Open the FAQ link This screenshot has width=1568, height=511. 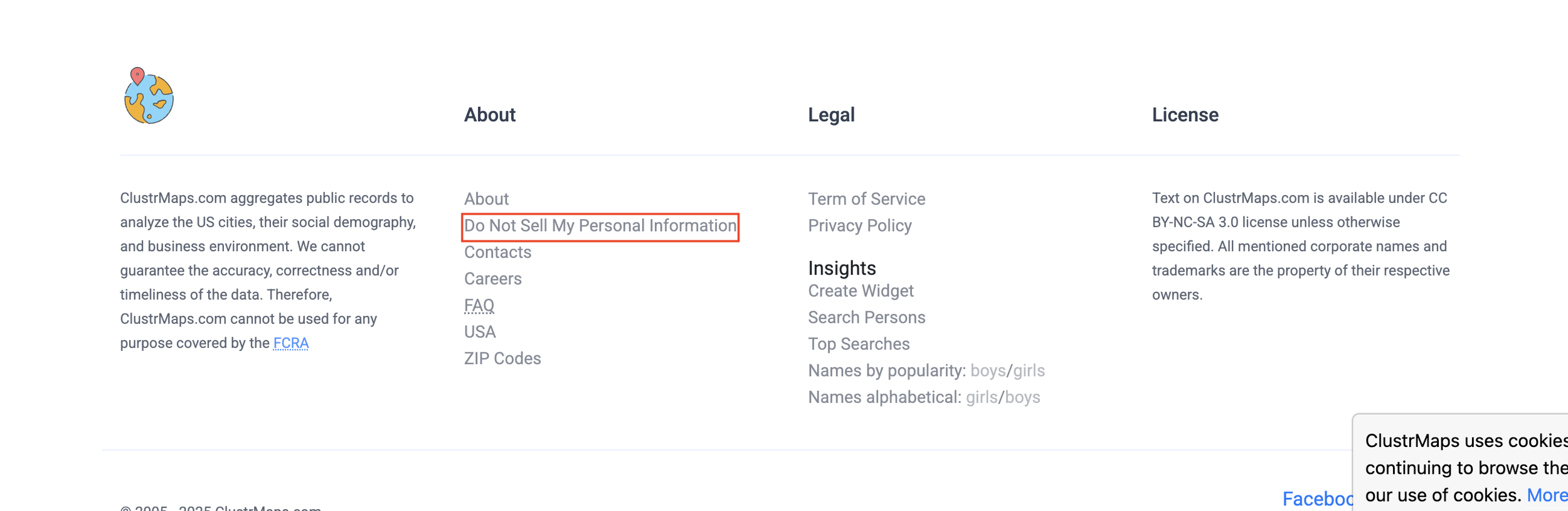479,305
